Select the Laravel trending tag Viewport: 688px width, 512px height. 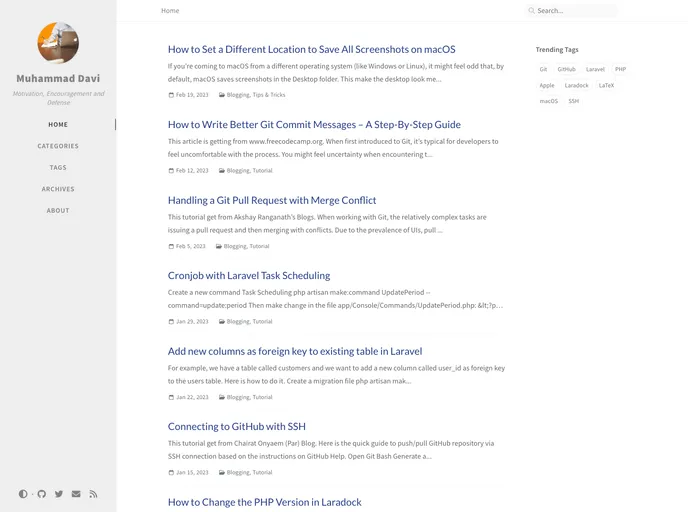click(595, 70)
